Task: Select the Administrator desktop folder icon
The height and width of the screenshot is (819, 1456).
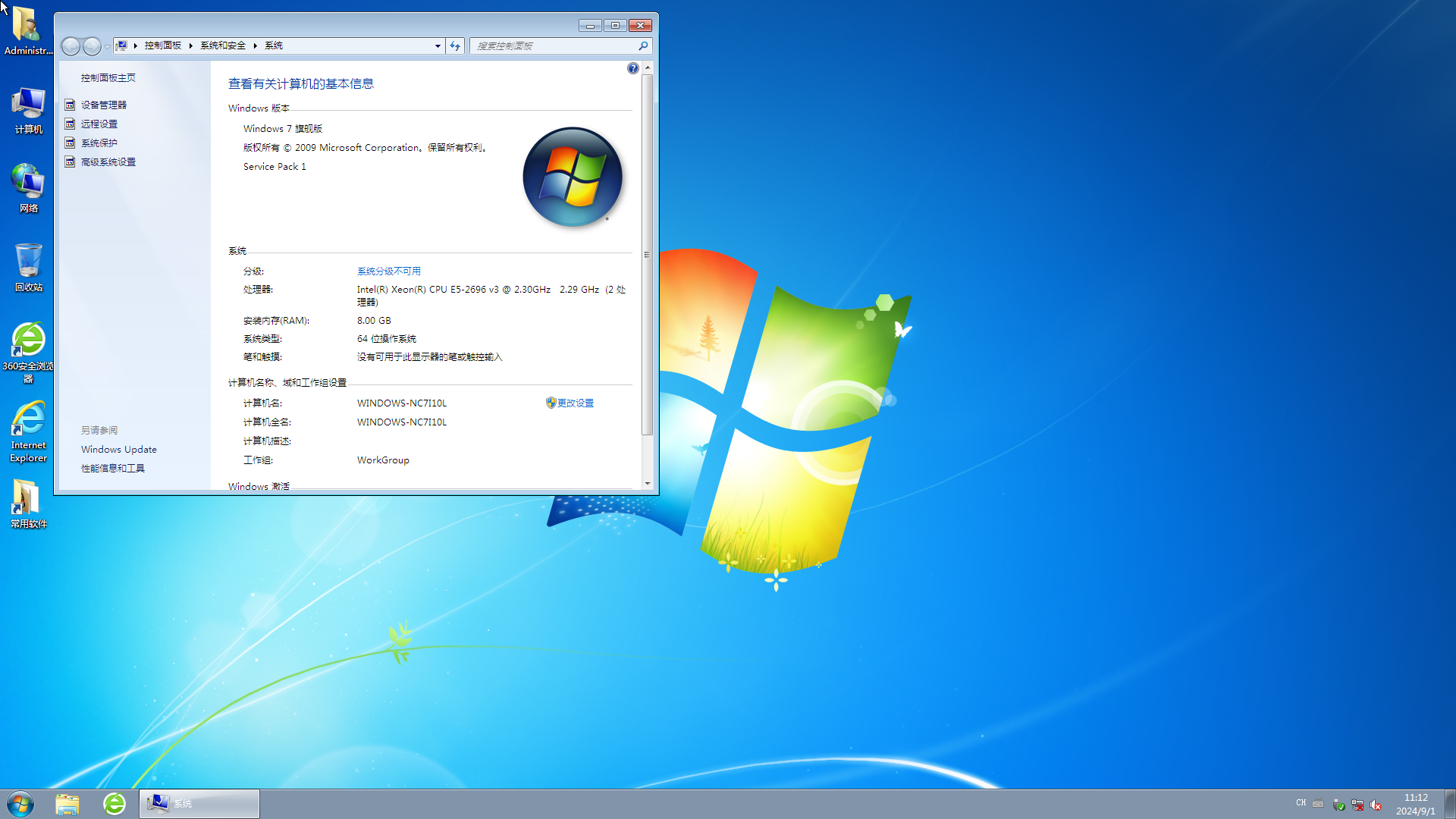Action: point(28,30)
